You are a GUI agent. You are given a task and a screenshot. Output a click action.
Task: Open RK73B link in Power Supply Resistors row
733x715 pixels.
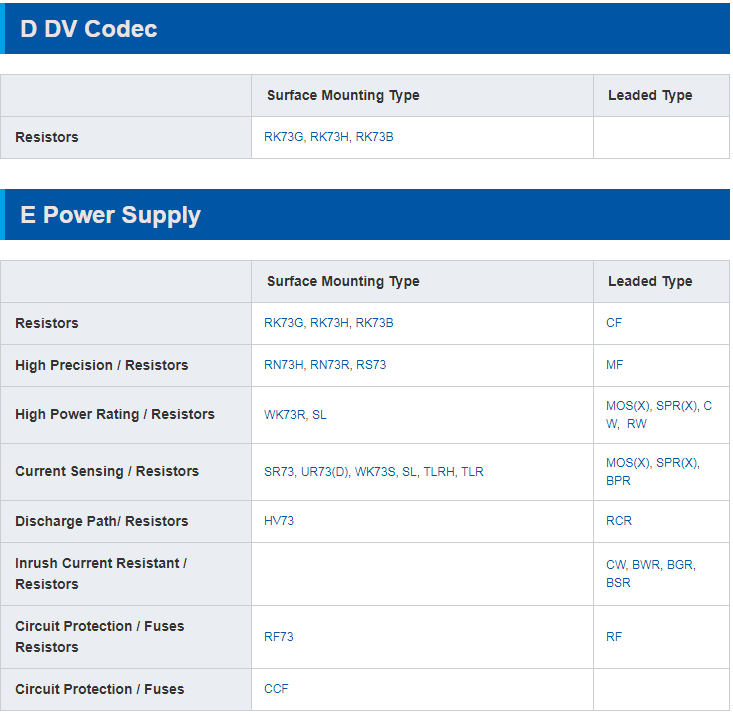click(374, 323)
